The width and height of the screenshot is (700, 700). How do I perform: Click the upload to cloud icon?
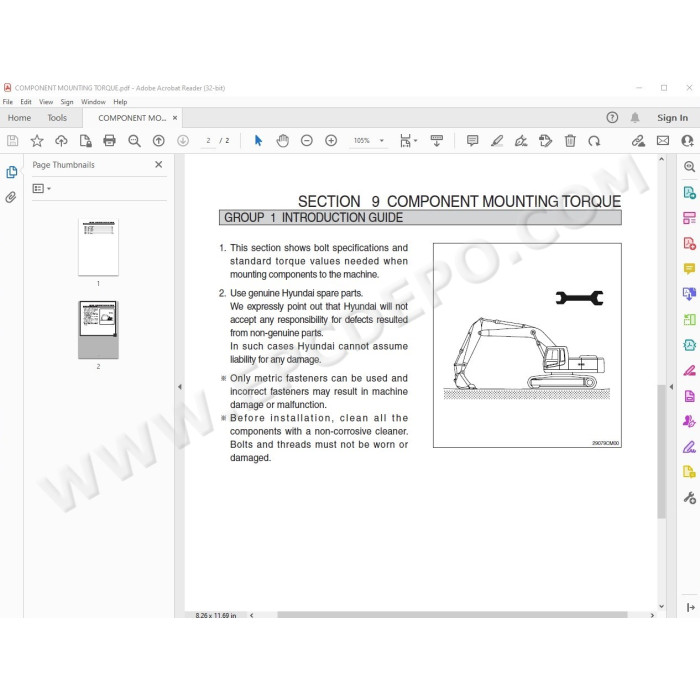61,141
